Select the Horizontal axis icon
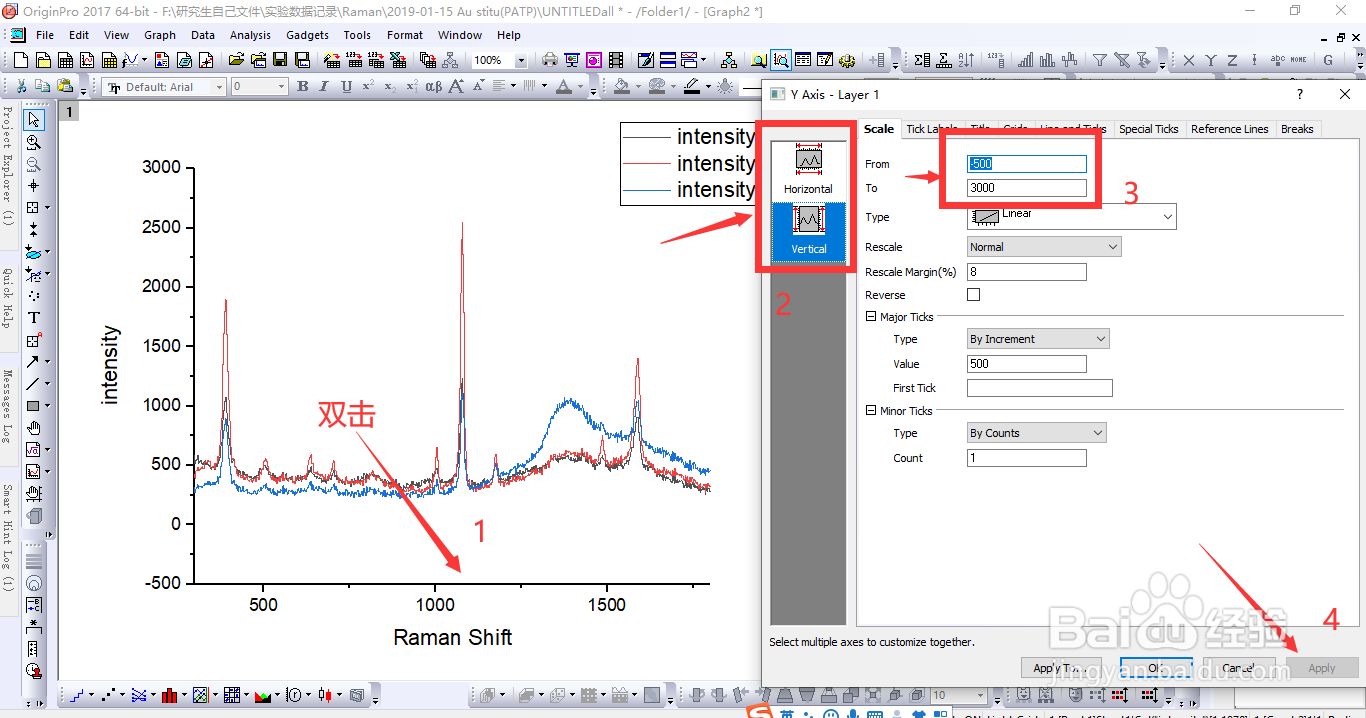Viewport: 1366px width, 718px height. click(x=808, y=169)
